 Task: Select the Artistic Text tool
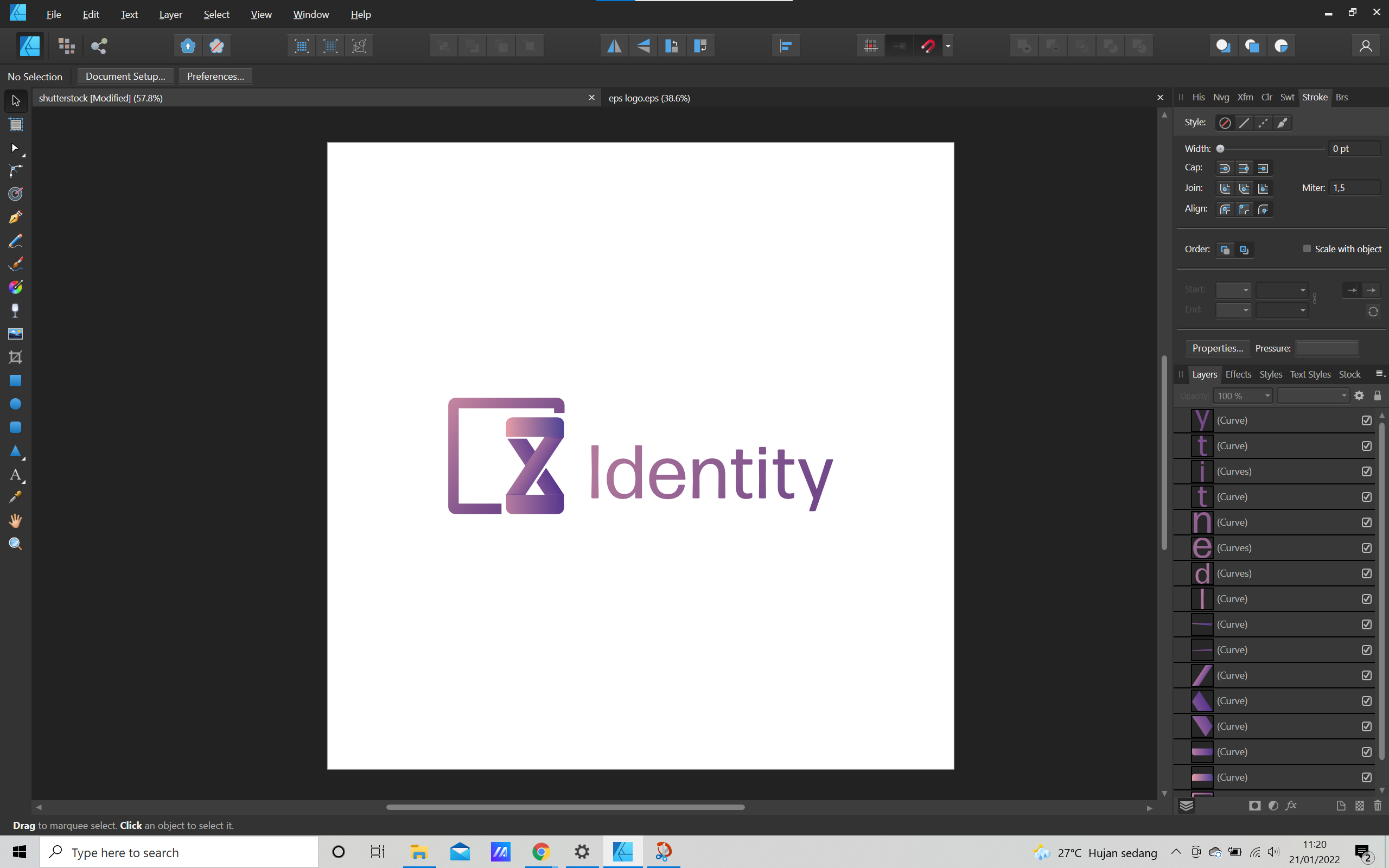pos(16,475)
